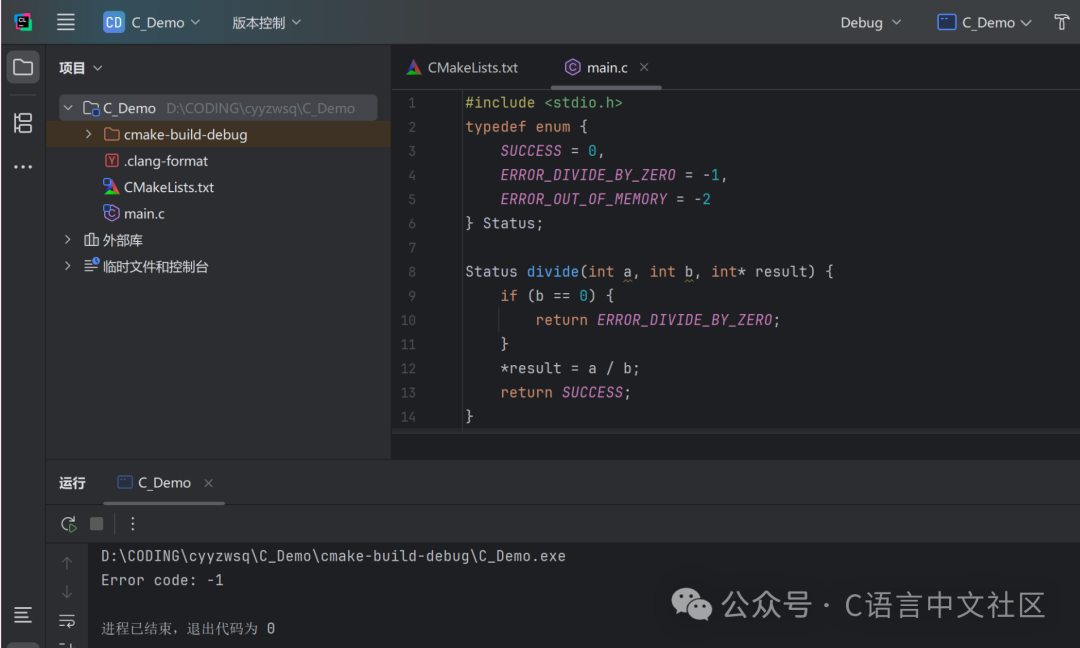Open the hamburger main menu

65,22
